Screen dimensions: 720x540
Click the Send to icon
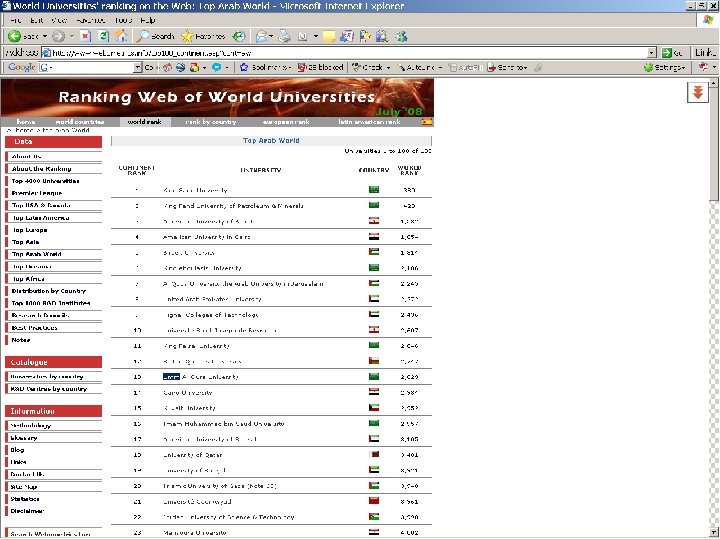(x=491, y=68)
